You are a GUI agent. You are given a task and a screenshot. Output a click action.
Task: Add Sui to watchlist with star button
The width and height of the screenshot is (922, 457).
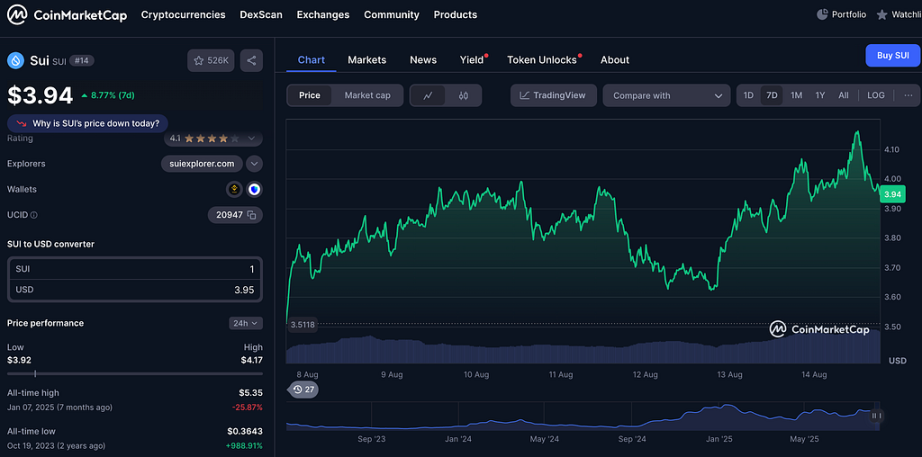(x=211, y=61)
